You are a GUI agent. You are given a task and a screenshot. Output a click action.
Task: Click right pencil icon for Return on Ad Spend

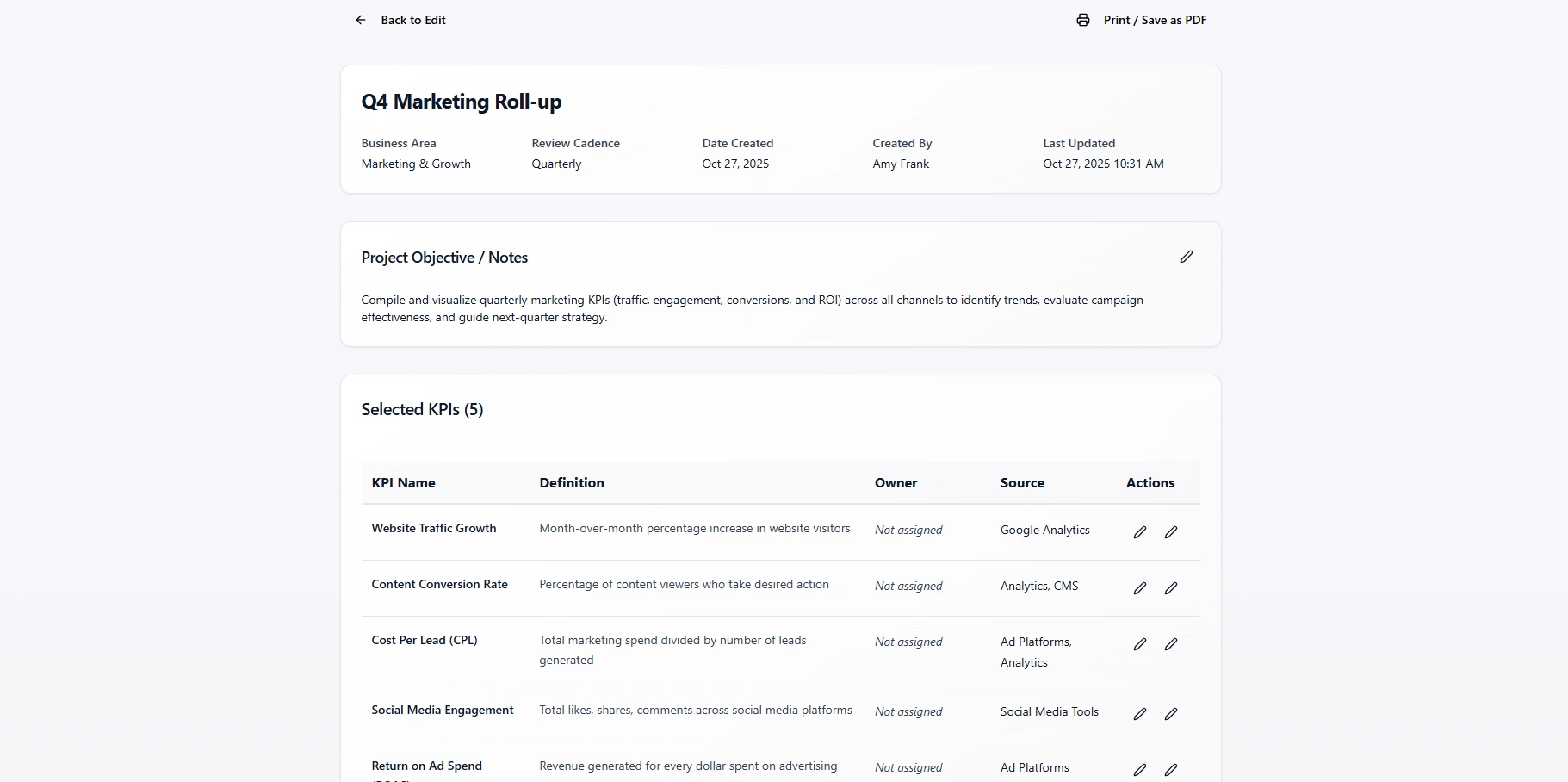[1171, 770]
